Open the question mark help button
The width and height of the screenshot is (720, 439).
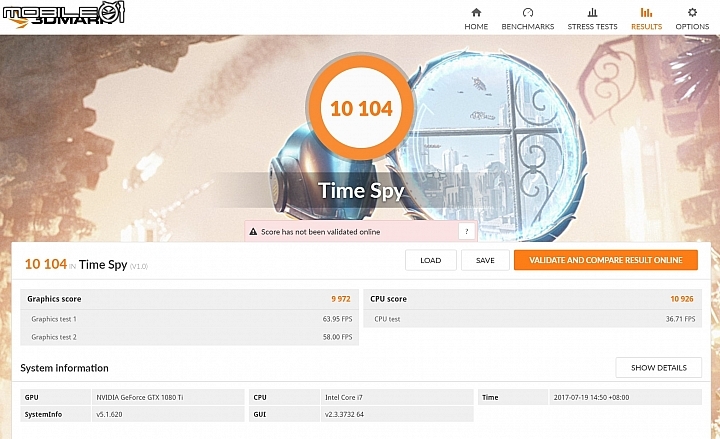(467, 231)
